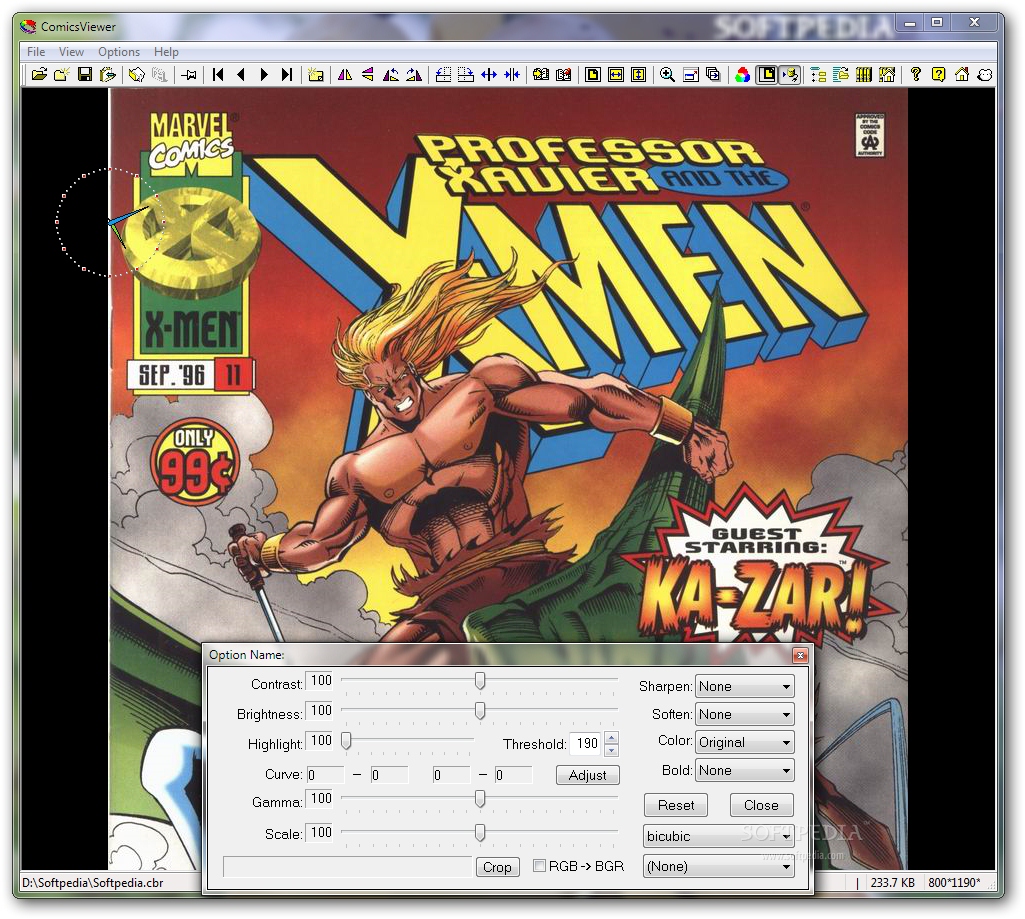Click the magnifier zoom icon
Viewport: 1025px width, 919px height.
[667, 75]
